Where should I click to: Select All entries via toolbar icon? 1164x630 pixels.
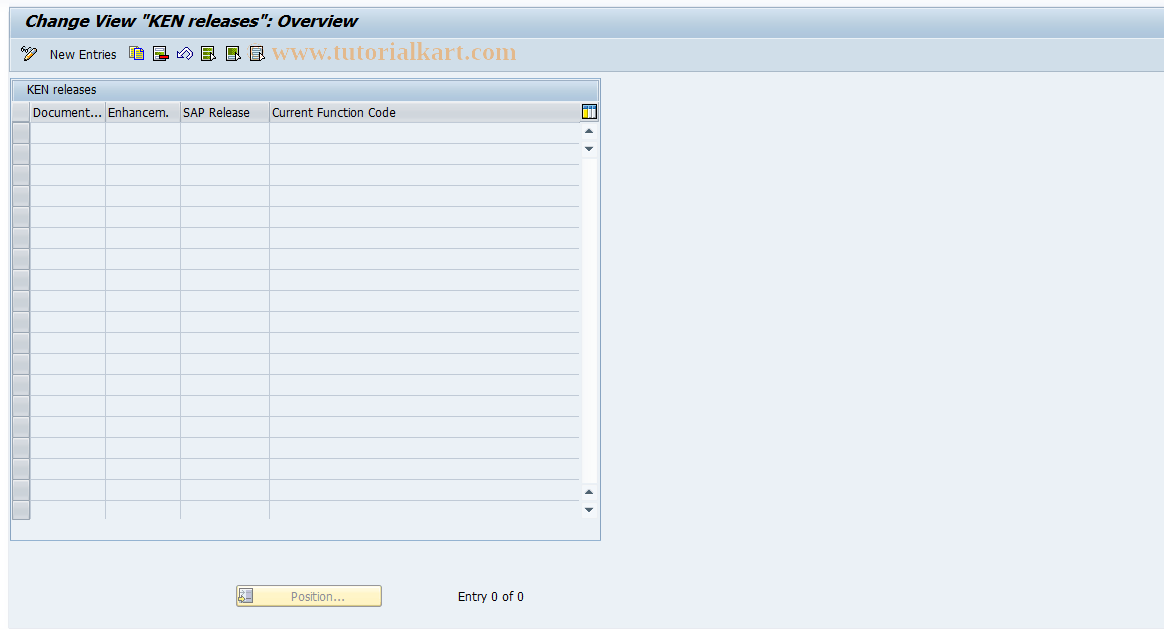pyautogui.click(x=208, y=53)
